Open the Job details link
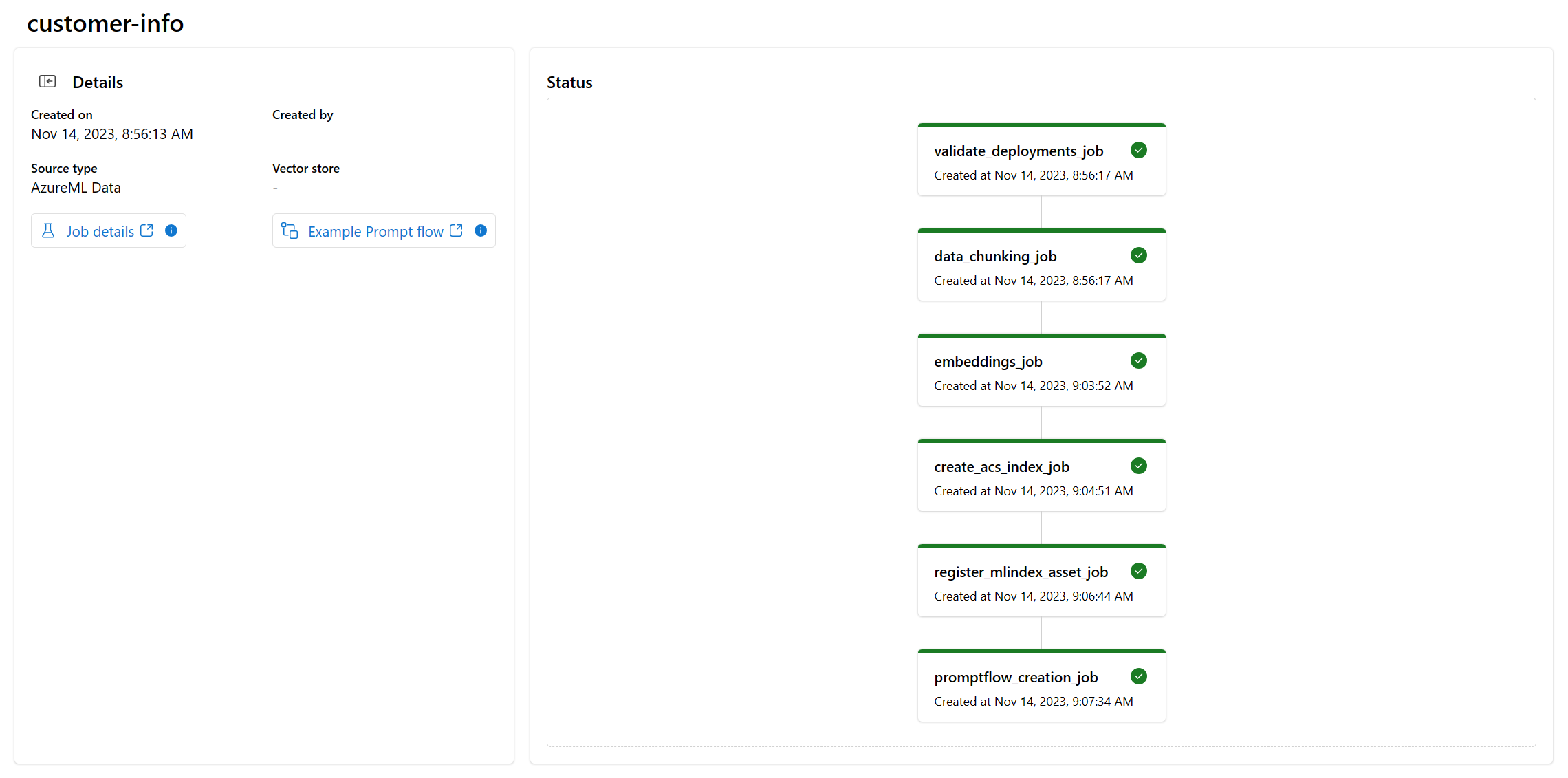Image resolution: width=1568 pixels, height=778 pixels. 100,232
